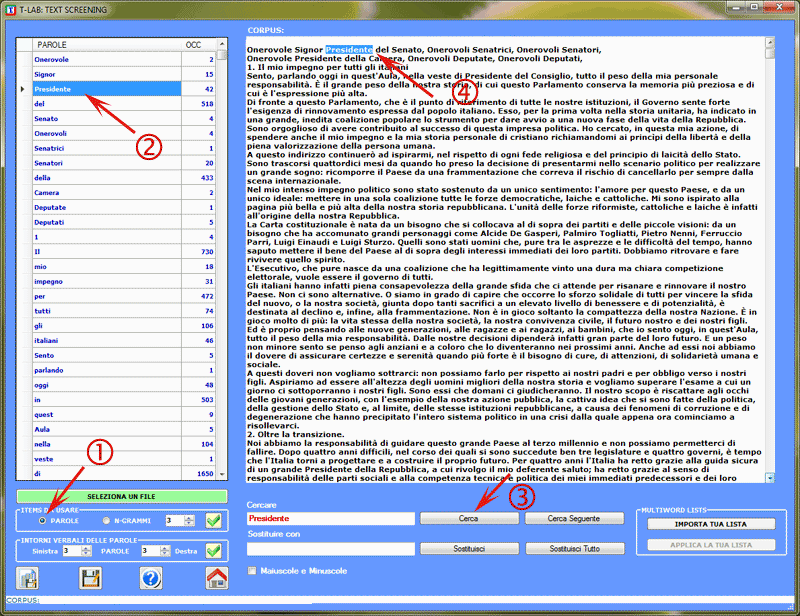The image size is (800, 616).
Task: Select the N-GRAMMI radio button
Action: point(106,521)
